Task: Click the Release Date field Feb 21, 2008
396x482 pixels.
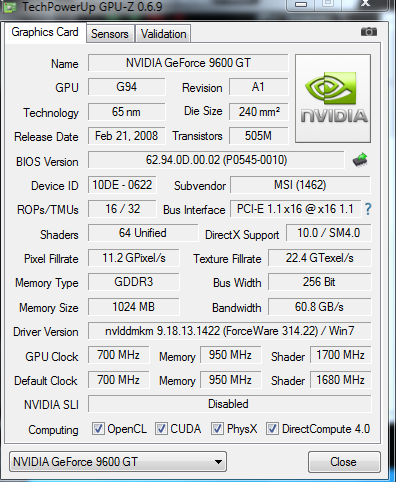Action: click(x=127, y=136)
